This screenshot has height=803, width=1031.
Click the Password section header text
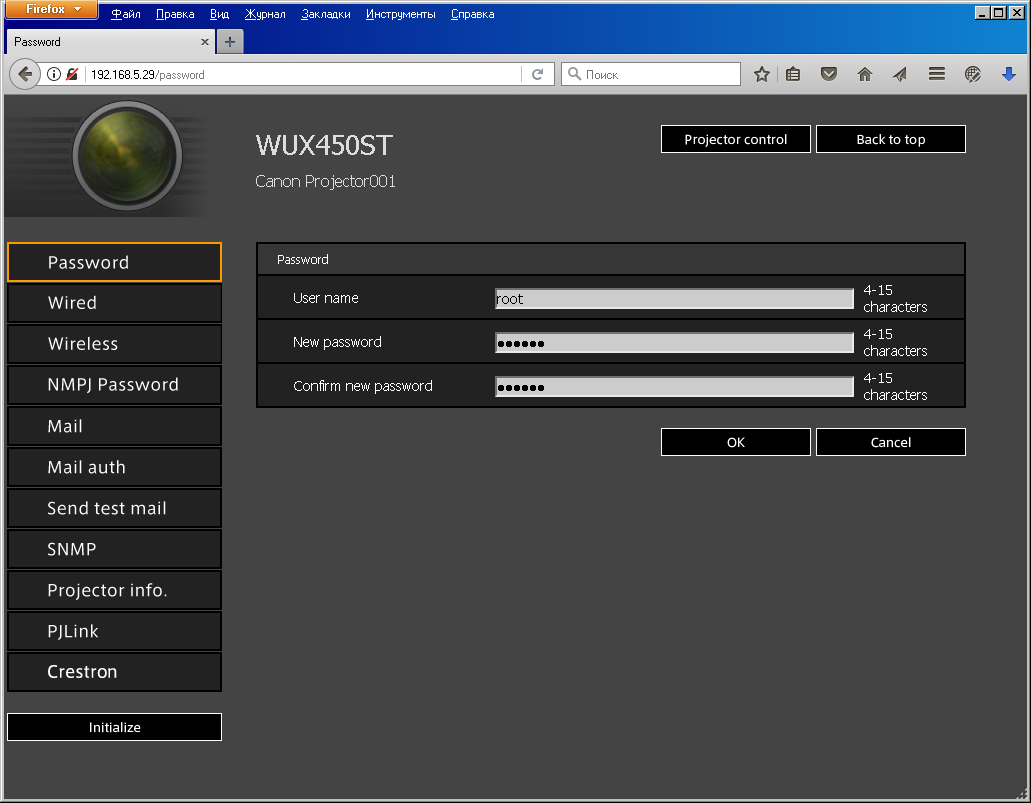coord(302,260)
